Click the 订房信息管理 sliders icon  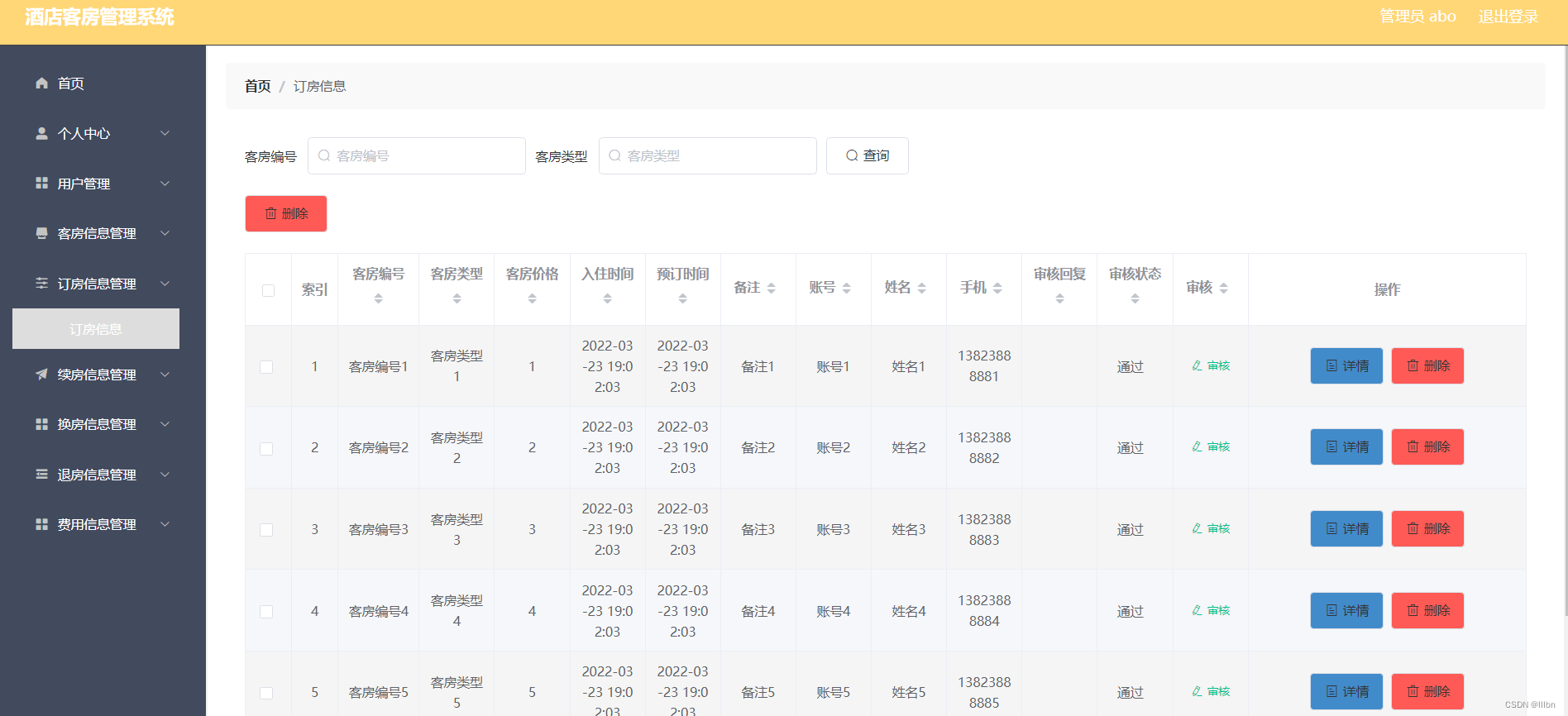pos(41,284)
